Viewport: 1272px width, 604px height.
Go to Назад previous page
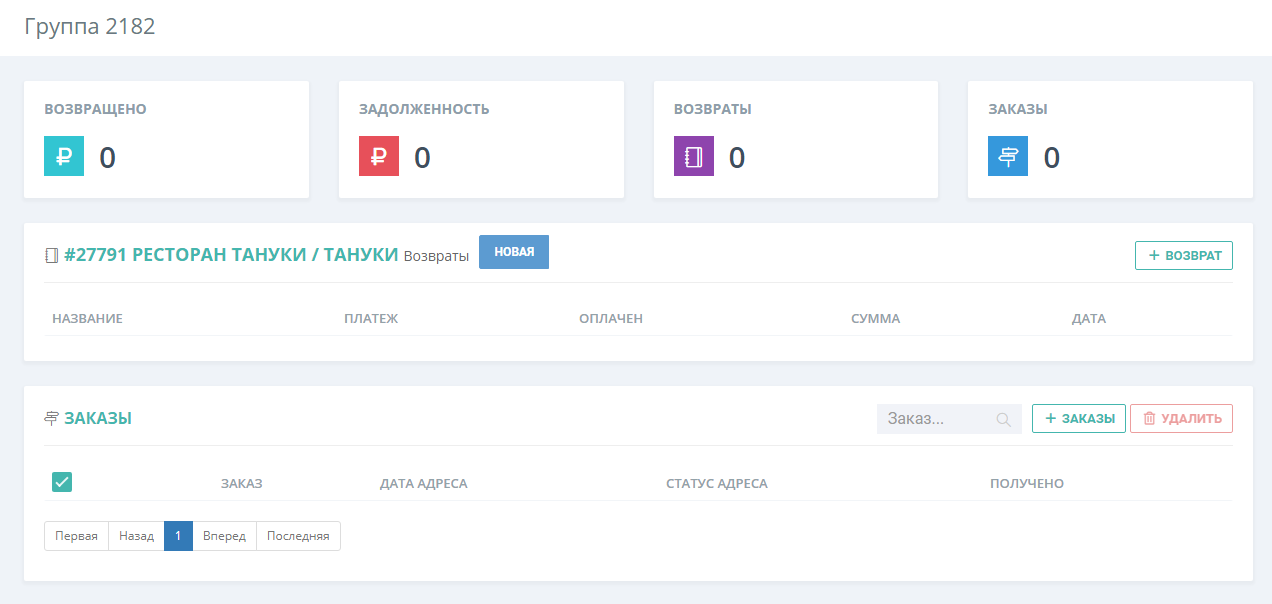(x=136, y=536)
